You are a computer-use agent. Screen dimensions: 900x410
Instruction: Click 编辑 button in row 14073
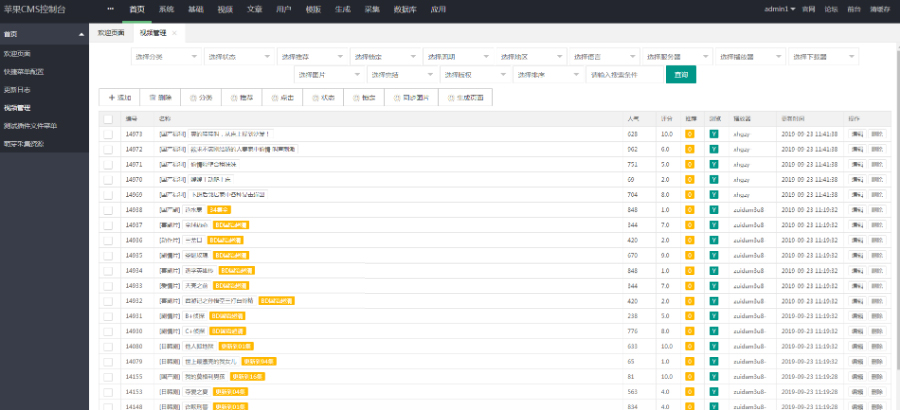pyautogui.click(x=857, y=134)
